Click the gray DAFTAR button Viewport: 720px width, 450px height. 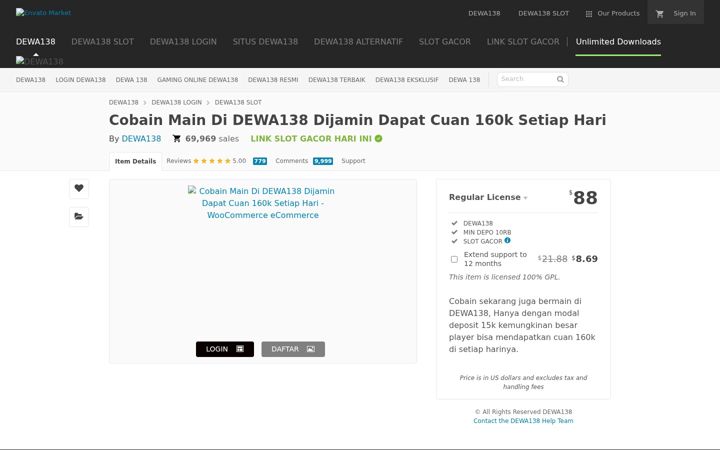coord(293,349)
